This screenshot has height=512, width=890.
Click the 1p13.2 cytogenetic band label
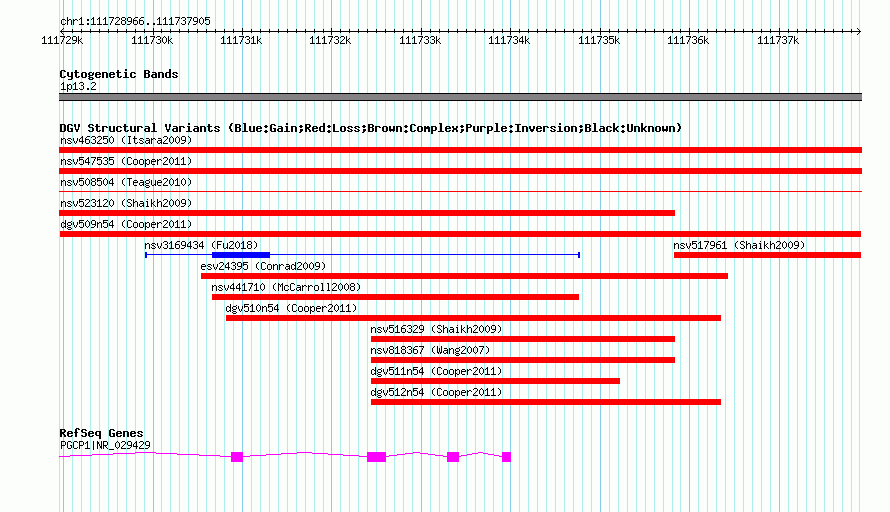click(78, 86)
